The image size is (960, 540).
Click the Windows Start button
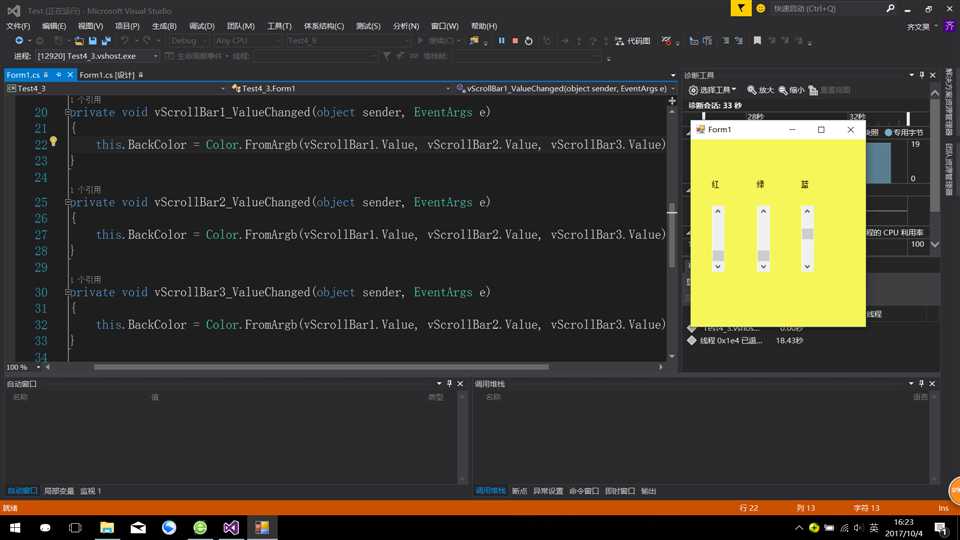[15, 527]
